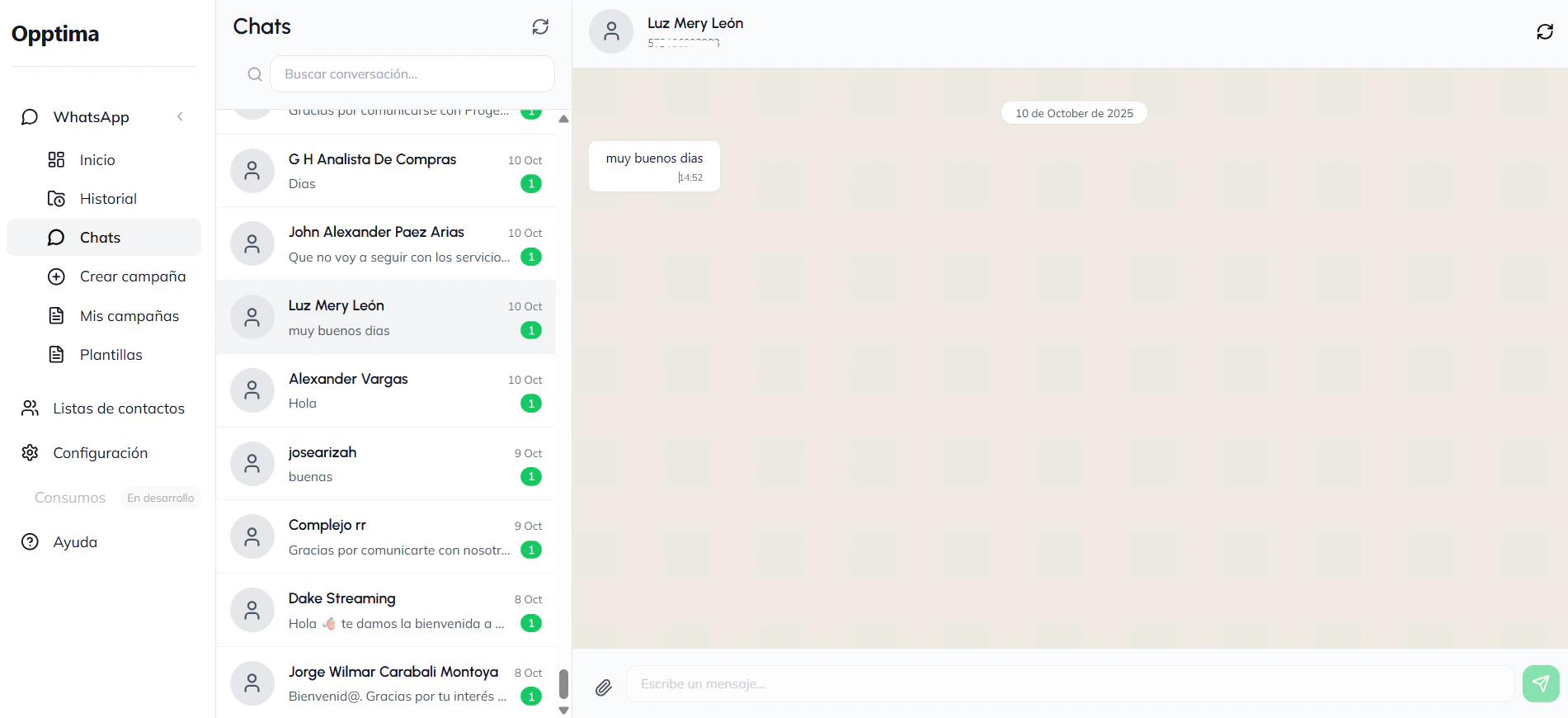Click avatar of G H Analista De Compras
Viewport: 1568px width, 718px height.
tap(252, 171)
